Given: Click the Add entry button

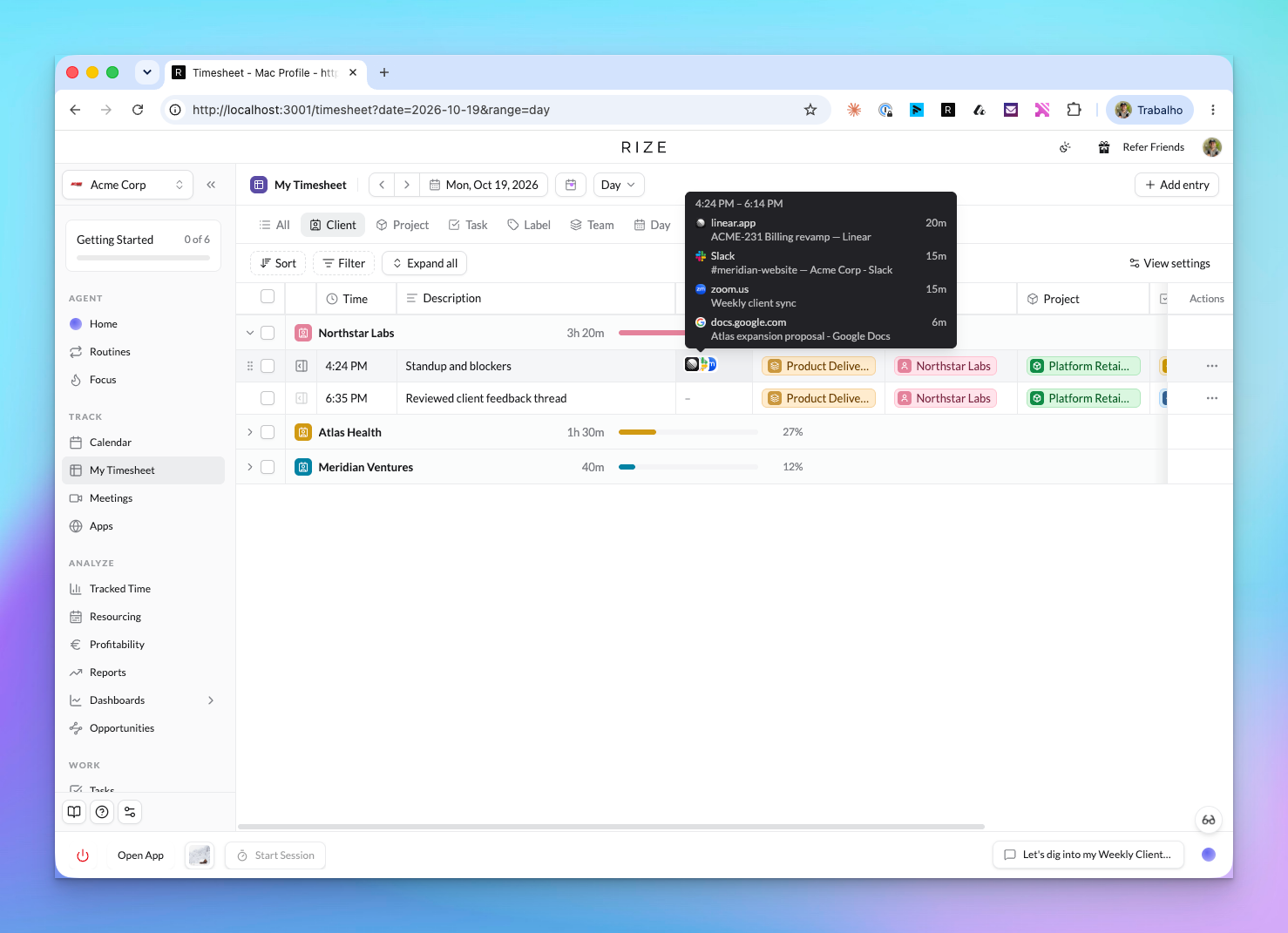Looking at the screenshot, I should click(x=1177, y=185).
